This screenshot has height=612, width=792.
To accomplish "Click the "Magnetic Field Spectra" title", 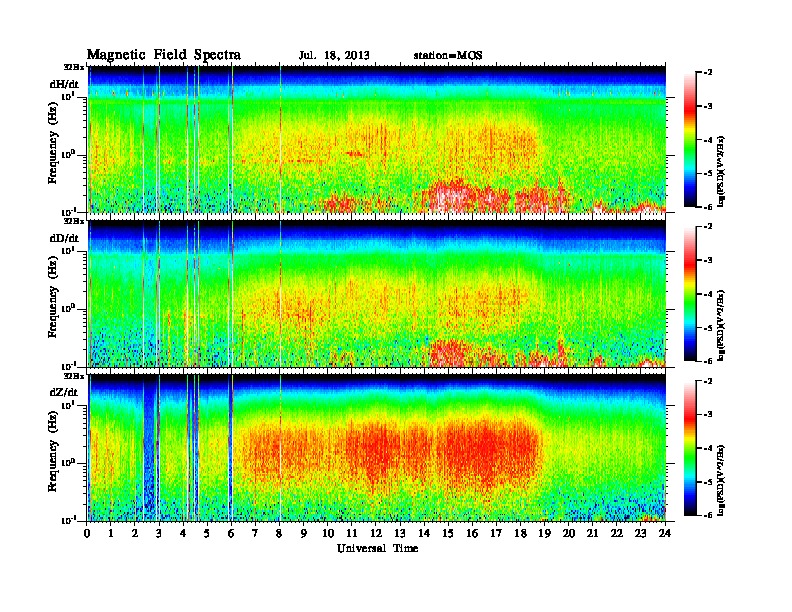I will (x=164, y=55).
